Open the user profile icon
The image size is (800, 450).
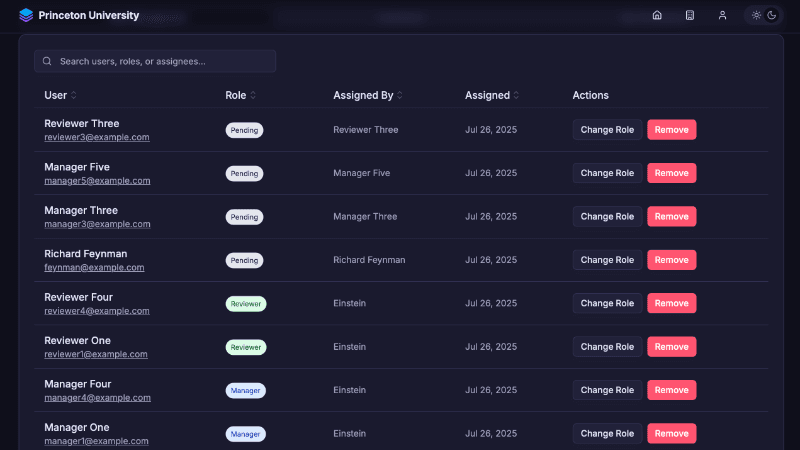click(x=722, y=15)
